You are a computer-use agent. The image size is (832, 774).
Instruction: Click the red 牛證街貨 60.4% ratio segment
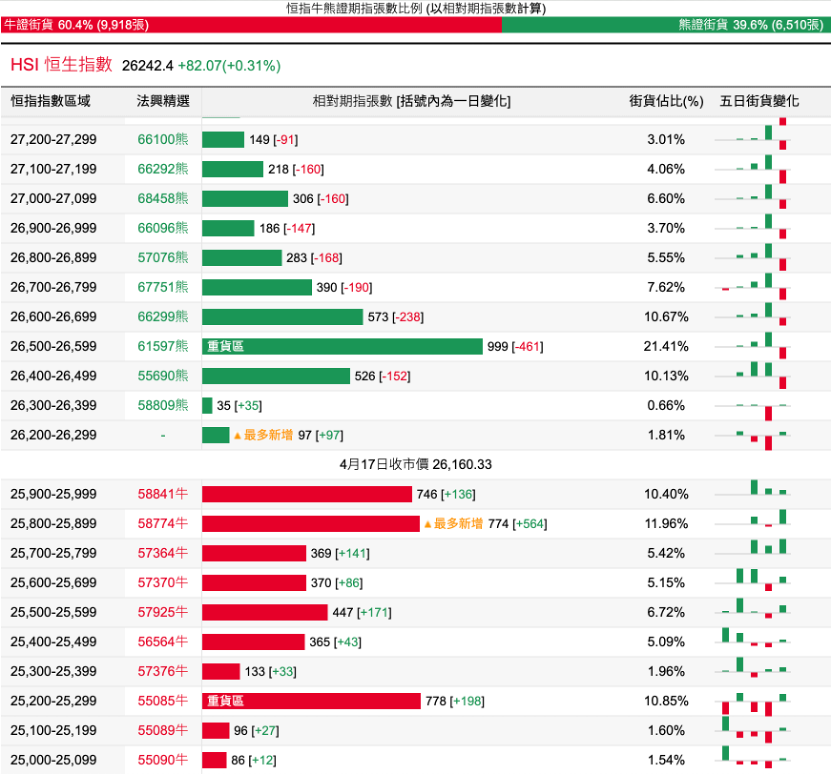coord(252,25)
